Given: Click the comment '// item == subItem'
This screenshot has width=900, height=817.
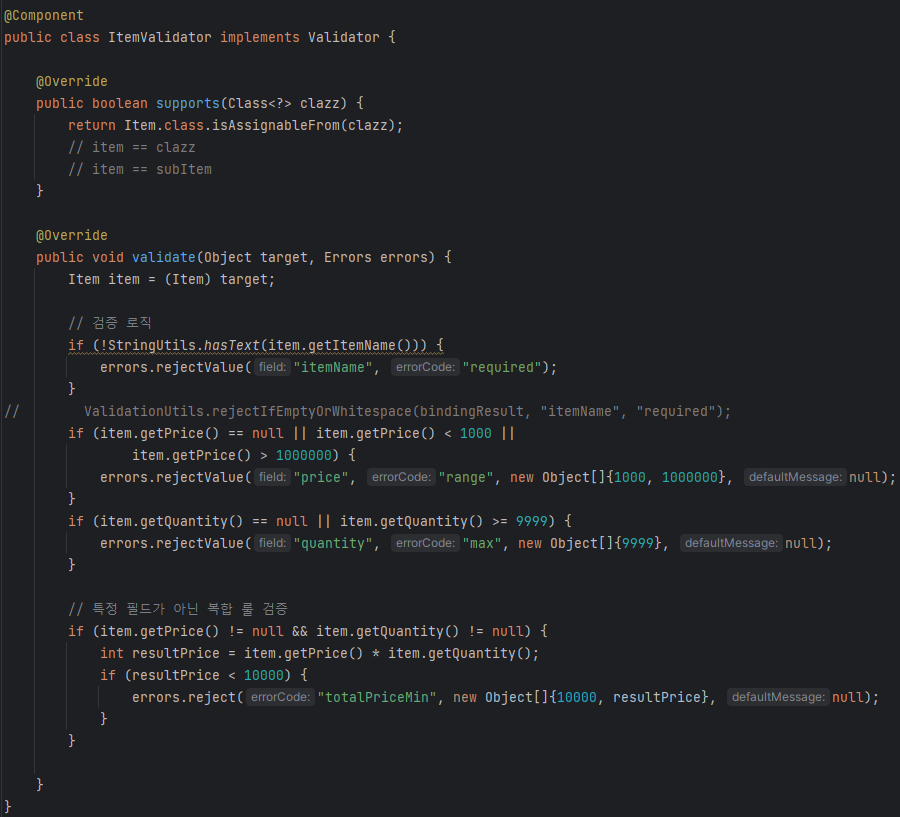Looking at the screenshot, I should point(139,169).
